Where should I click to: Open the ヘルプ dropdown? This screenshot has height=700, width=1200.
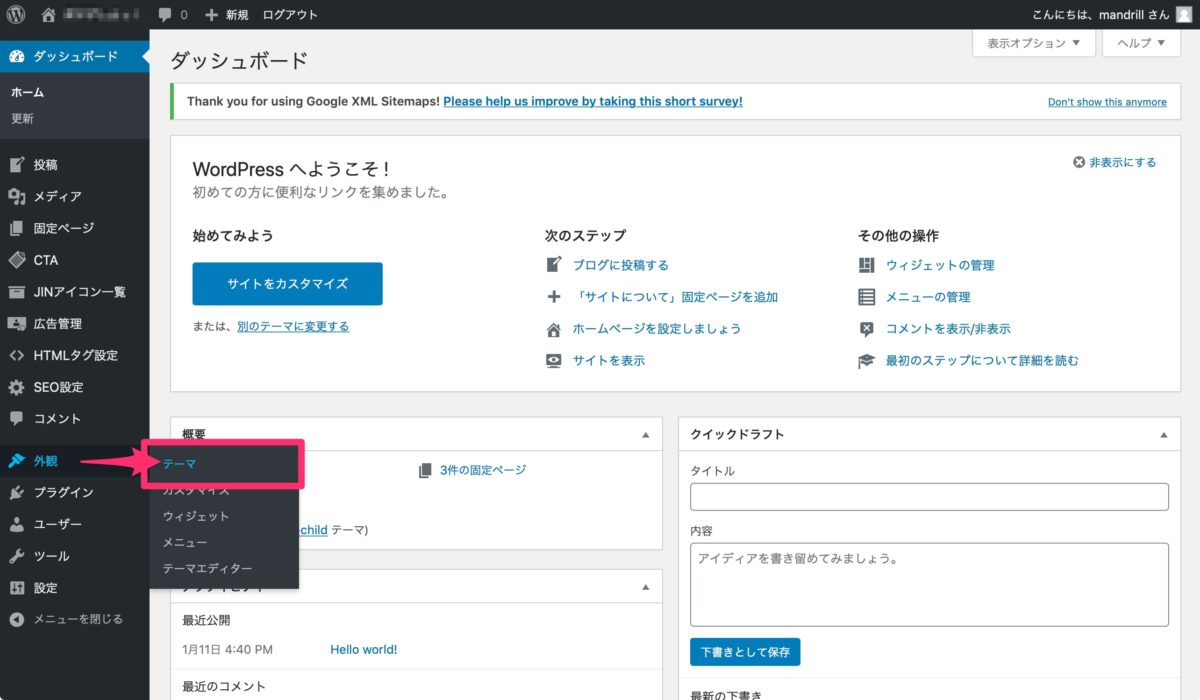pyautogui.click(x=1141, y=43)
